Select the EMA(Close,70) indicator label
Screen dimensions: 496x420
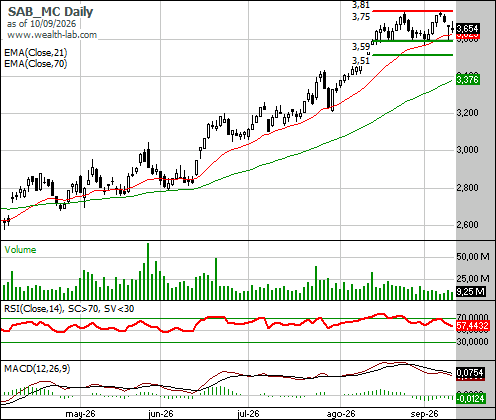click(36, 63)
